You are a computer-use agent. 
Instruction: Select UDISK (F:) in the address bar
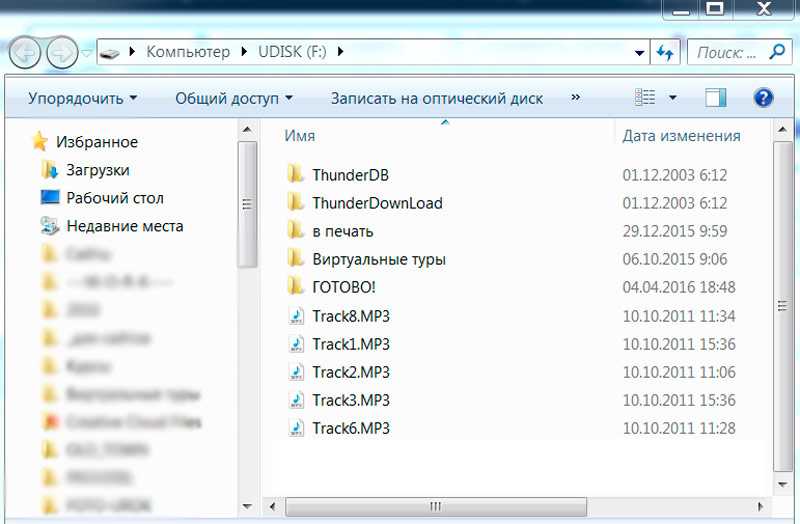tap(292, 52)
